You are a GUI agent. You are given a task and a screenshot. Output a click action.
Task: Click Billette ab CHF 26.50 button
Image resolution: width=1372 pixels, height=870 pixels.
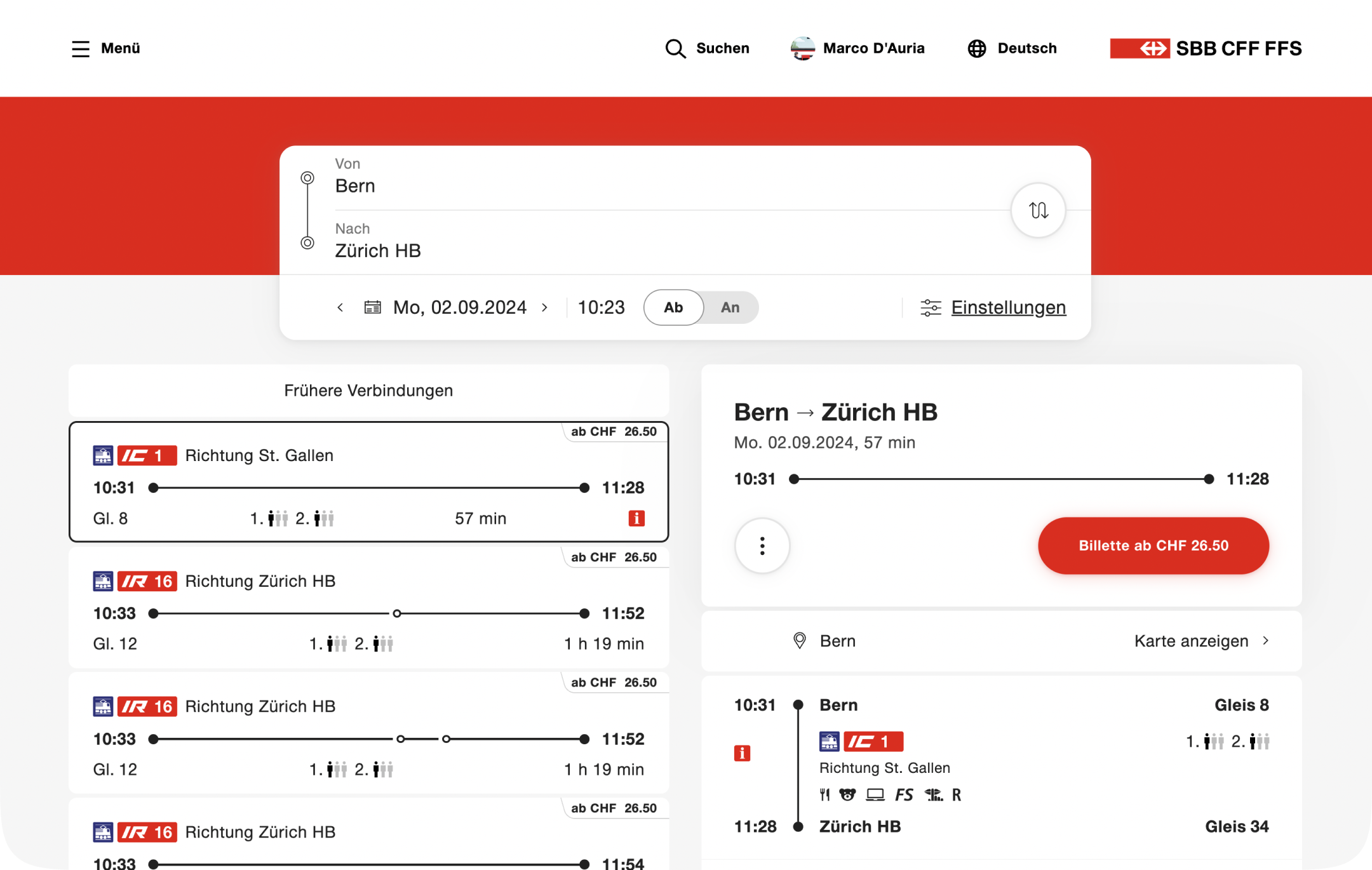point(1153,546)
